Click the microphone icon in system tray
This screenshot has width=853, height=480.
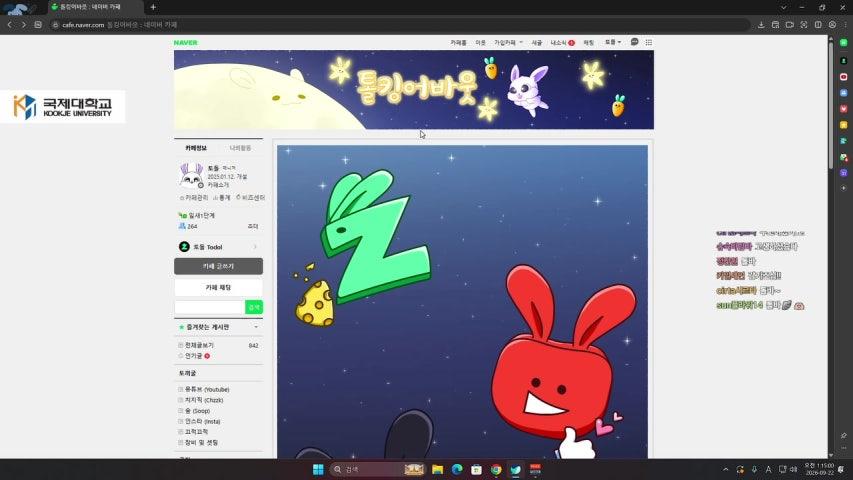pyautogui.click(x=754, y=469)
